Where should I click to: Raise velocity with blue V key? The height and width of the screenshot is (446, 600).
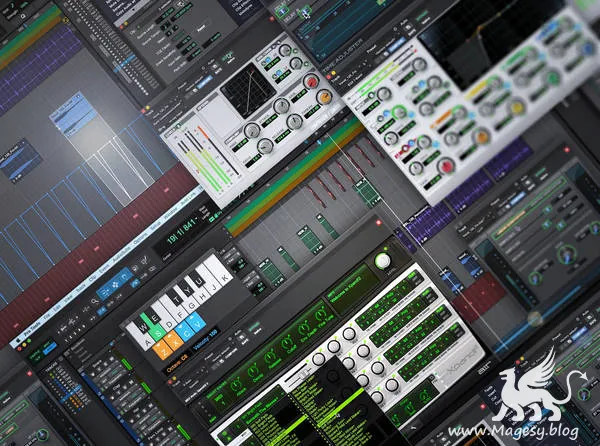tap(198, 322)
